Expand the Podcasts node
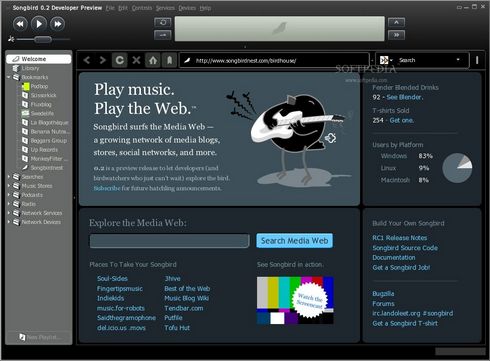The image size is (490, 361). (x=9, y=195)
